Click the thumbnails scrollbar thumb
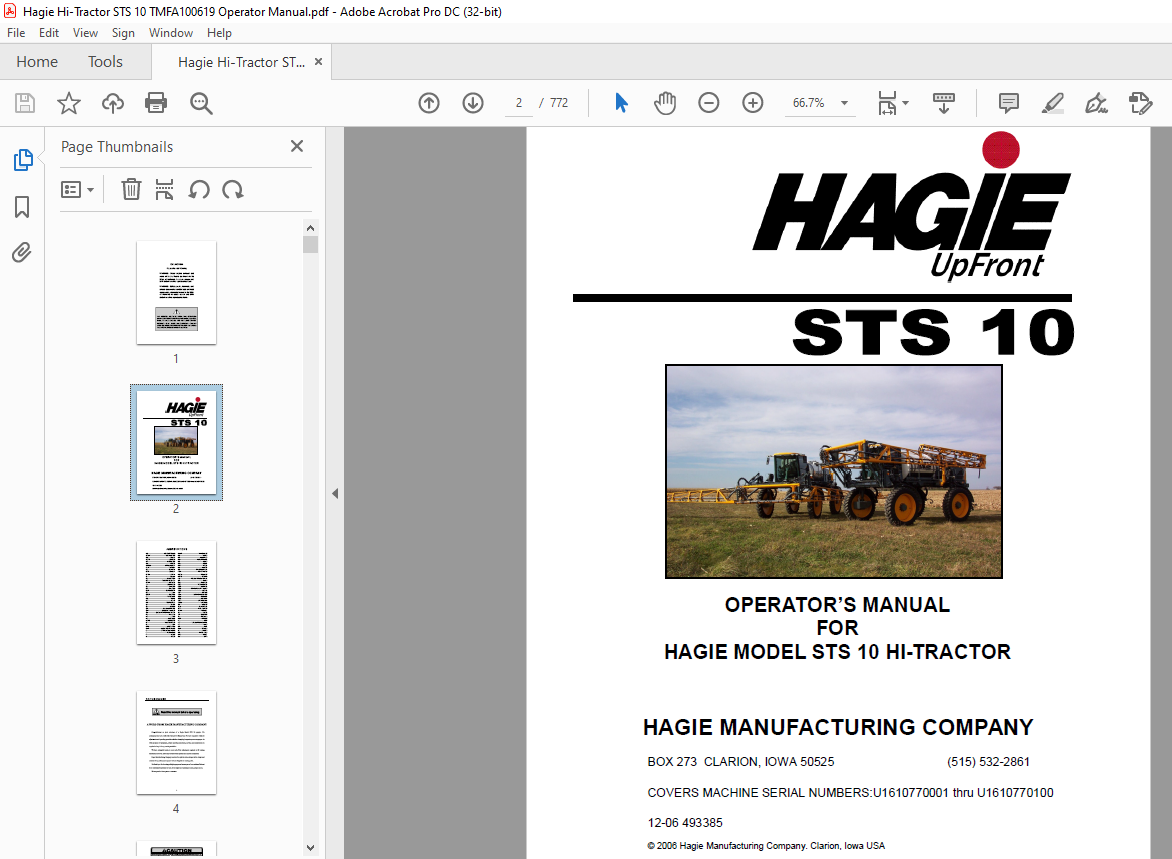The height and width of the screenshot is (859, 1172). coord(310,244)
